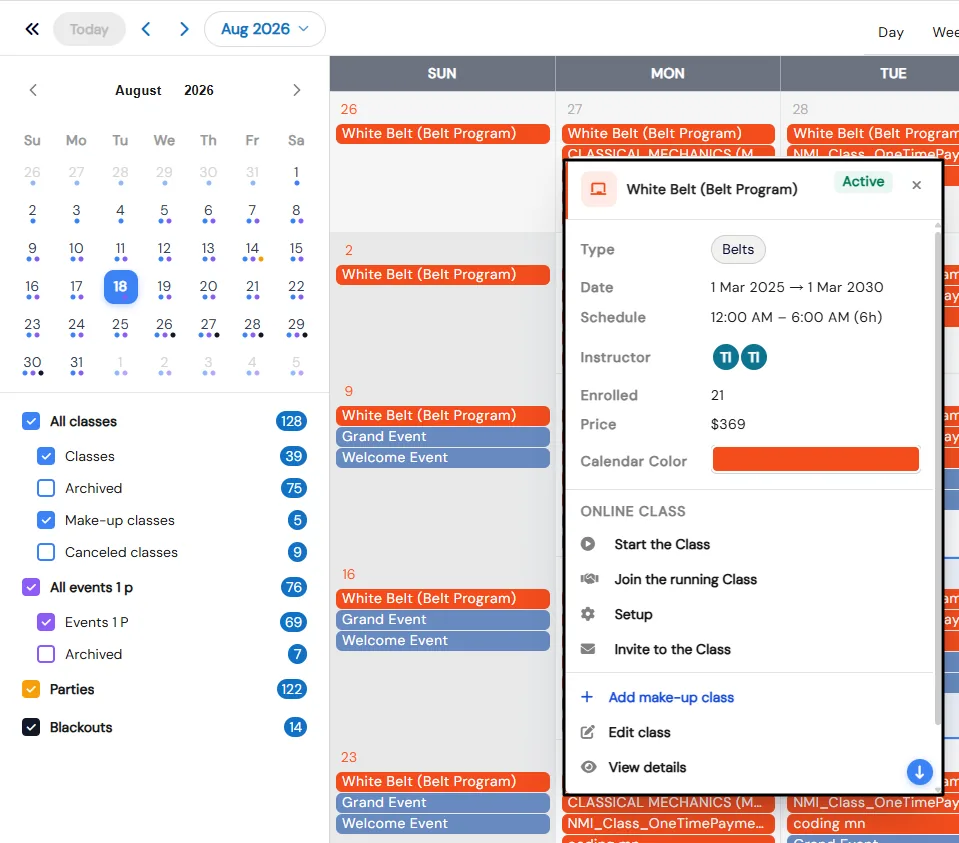The height and width of the screenshot is (843, 959).
Task: Toggle the Make-up classes checkbox
Action: click(x=46, y=520)
